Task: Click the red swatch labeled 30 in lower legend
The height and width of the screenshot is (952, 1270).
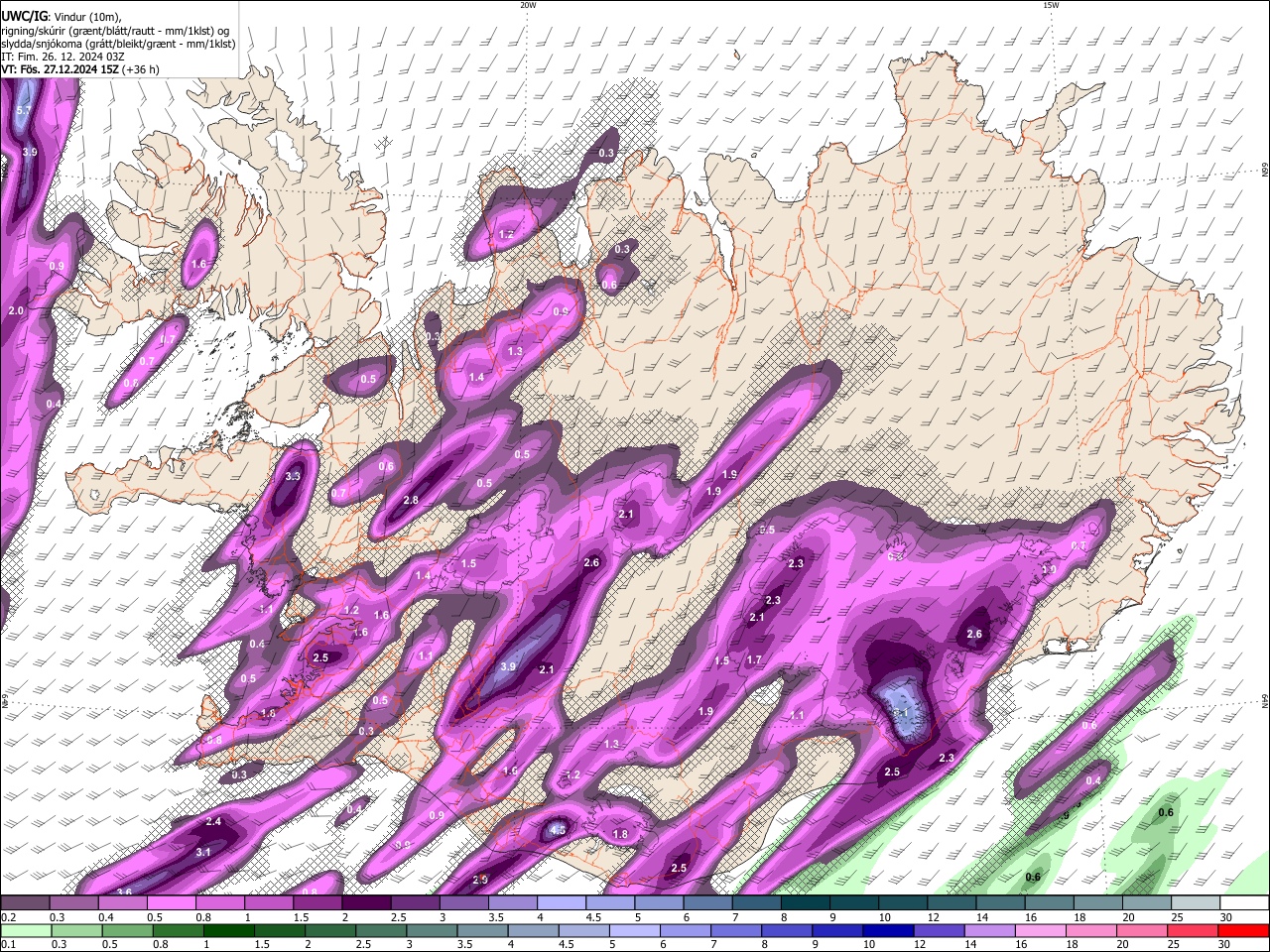Action: [1242, 930]
